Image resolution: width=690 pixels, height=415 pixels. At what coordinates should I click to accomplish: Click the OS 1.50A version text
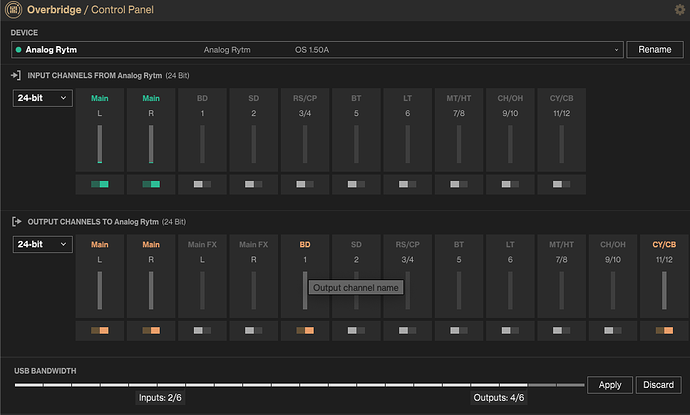tap(312, 50)
